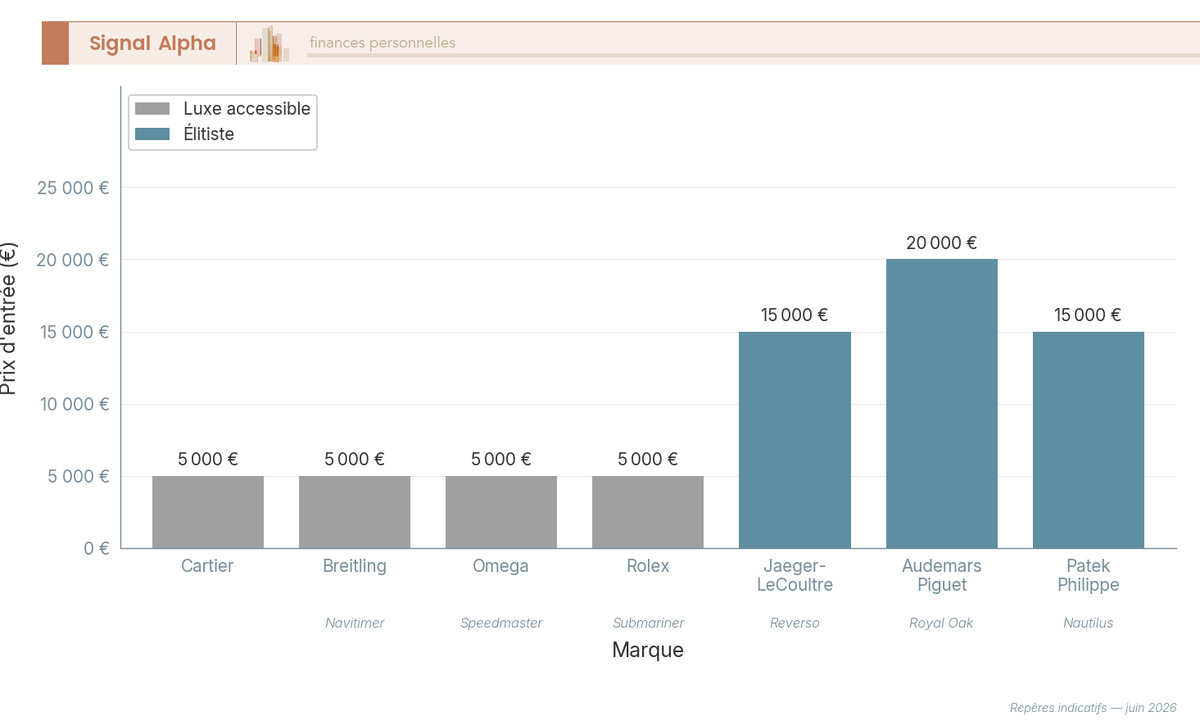
Task: Click the 5 000 € label above Breitling
Action: click(355, 459)
